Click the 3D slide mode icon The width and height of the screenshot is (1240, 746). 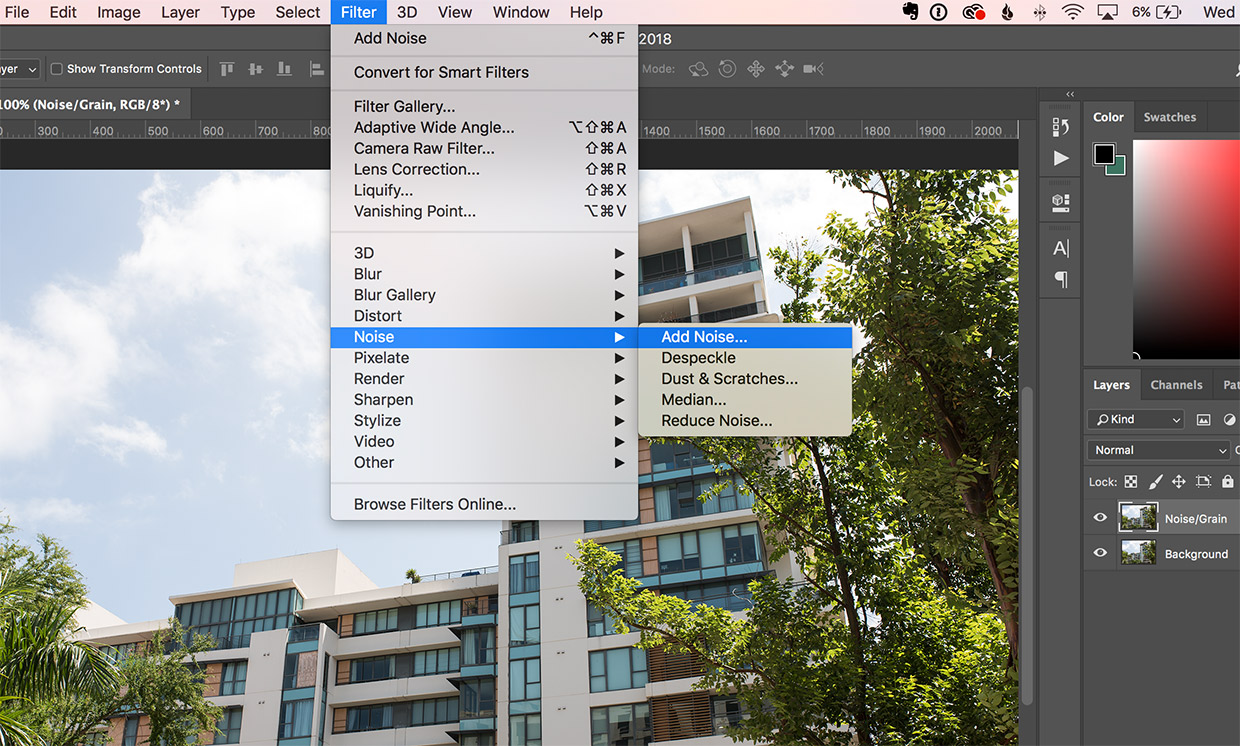click(784, 69)
